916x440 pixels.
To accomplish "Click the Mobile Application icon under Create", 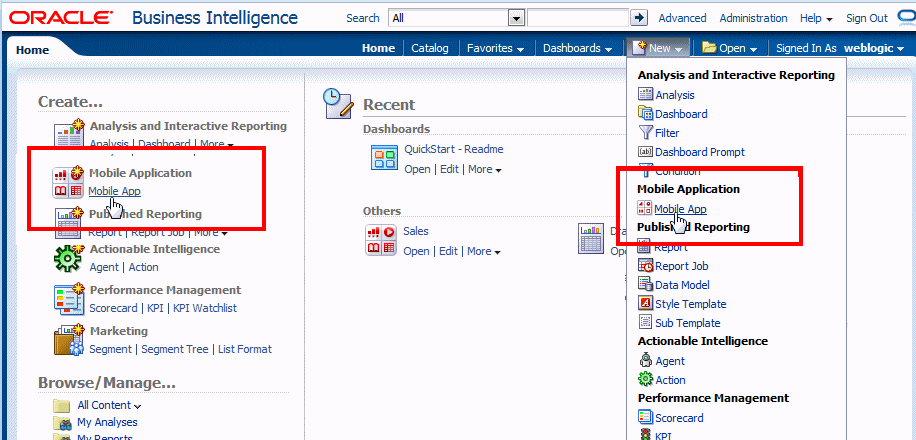I will pos(69,182).
